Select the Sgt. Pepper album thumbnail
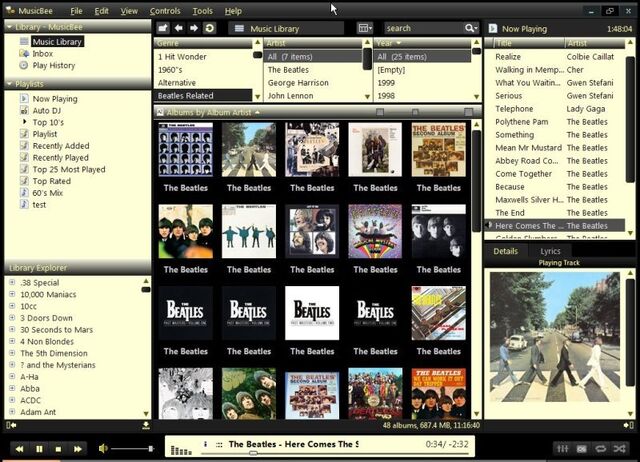 (x=375, y=393)
